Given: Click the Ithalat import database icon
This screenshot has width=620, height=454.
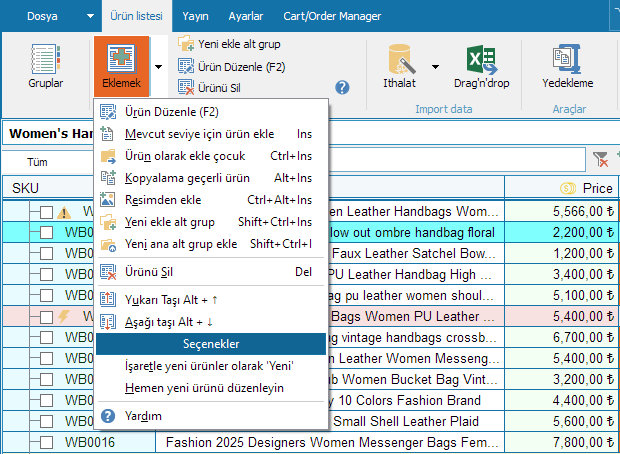Looking at the screenshot, I should 399,66.
